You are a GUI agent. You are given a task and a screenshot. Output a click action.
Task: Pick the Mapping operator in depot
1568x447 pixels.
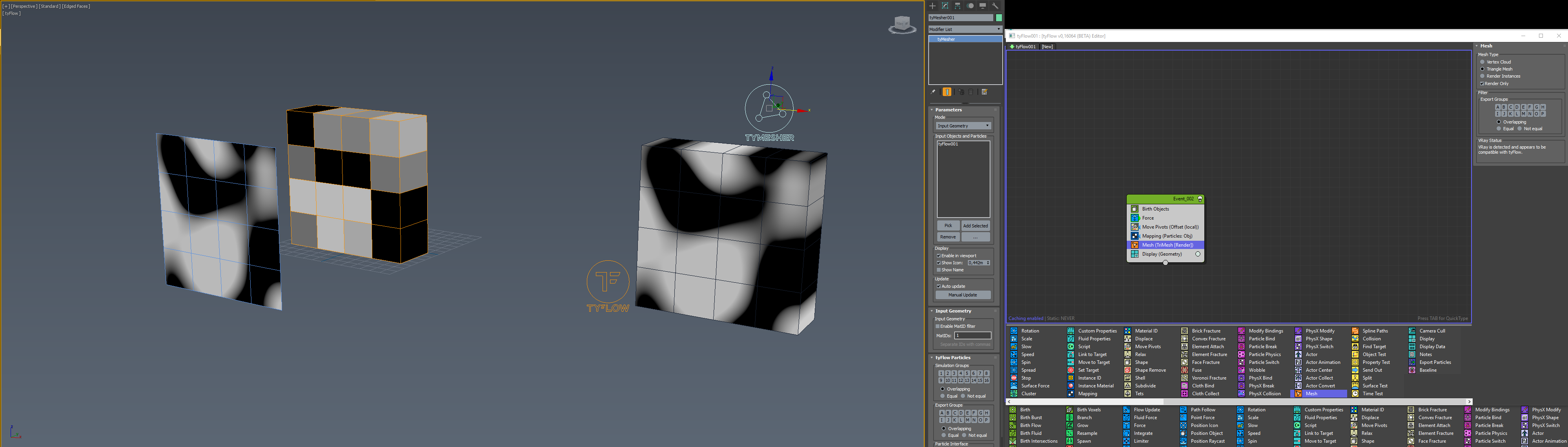click(1082, 394)
